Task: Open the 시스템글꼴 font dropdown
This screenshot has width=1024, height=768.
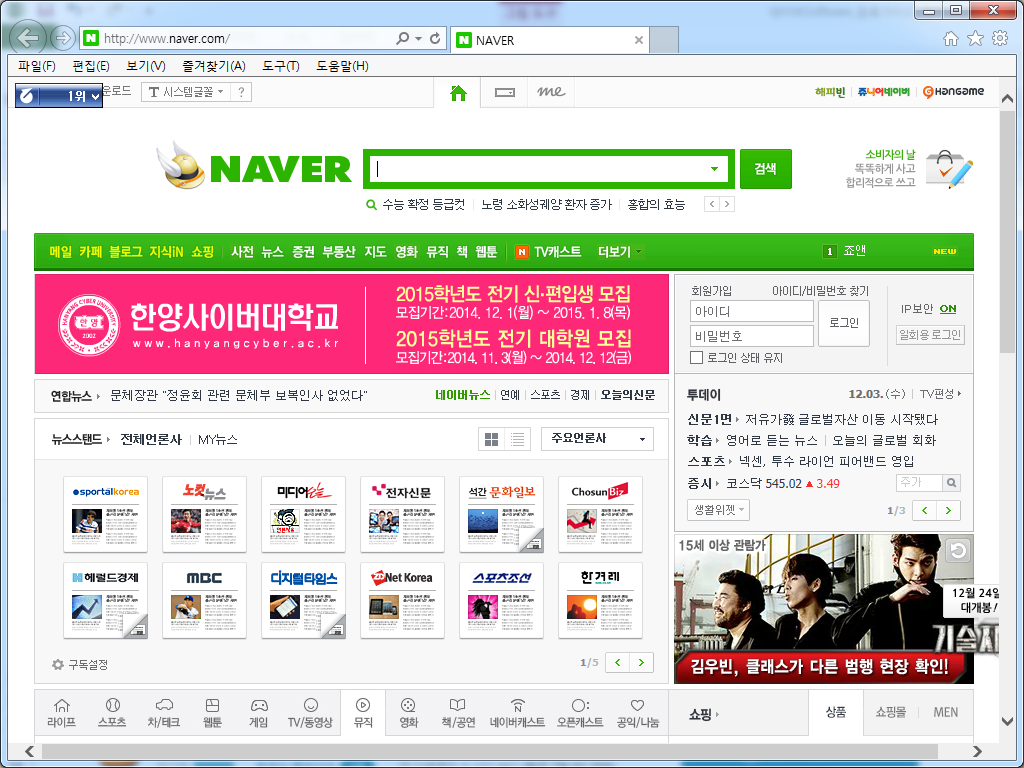Action: pos(185,92)
